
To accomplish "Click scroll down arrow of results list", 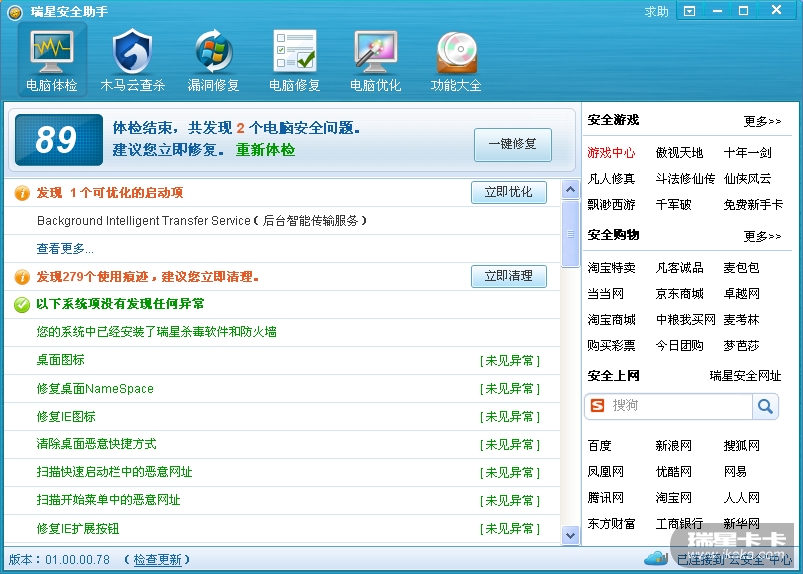I will click(570, 536).
